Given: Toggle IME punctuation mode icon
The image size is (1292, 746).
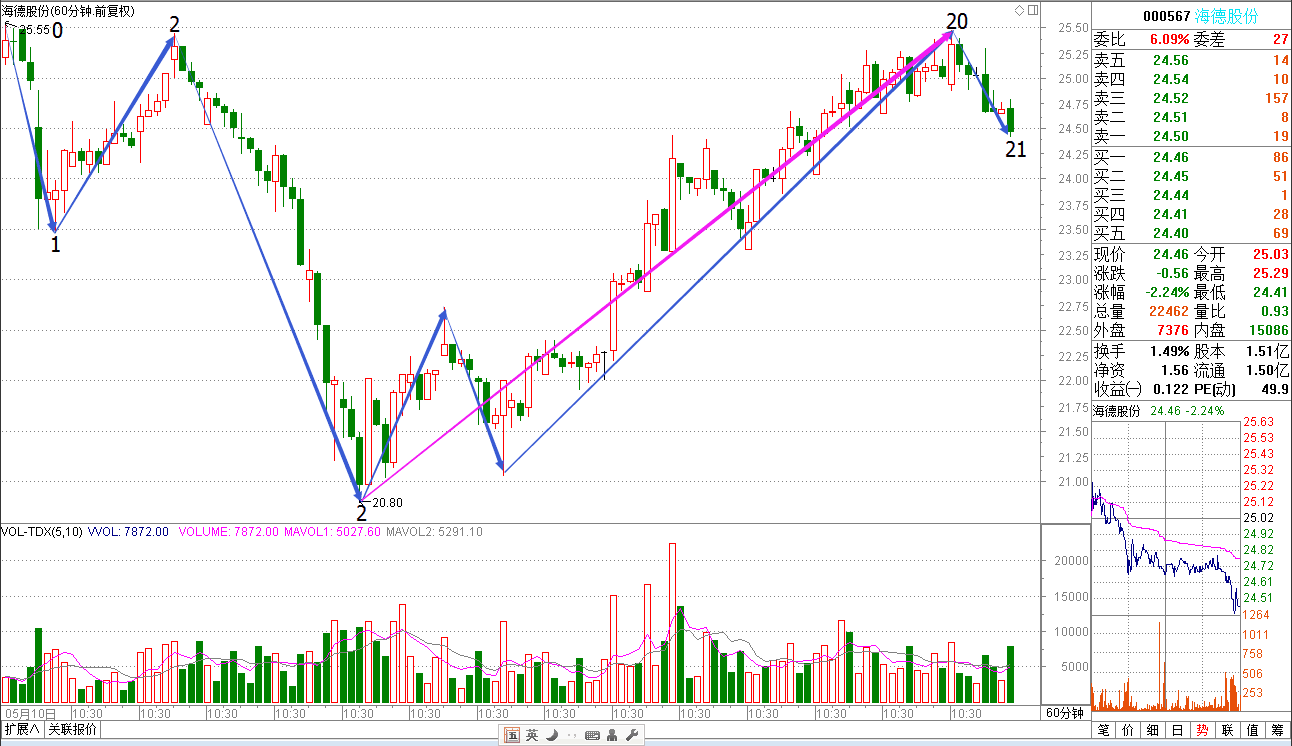Looking at the screenshot, I should [x=570, y=735].
